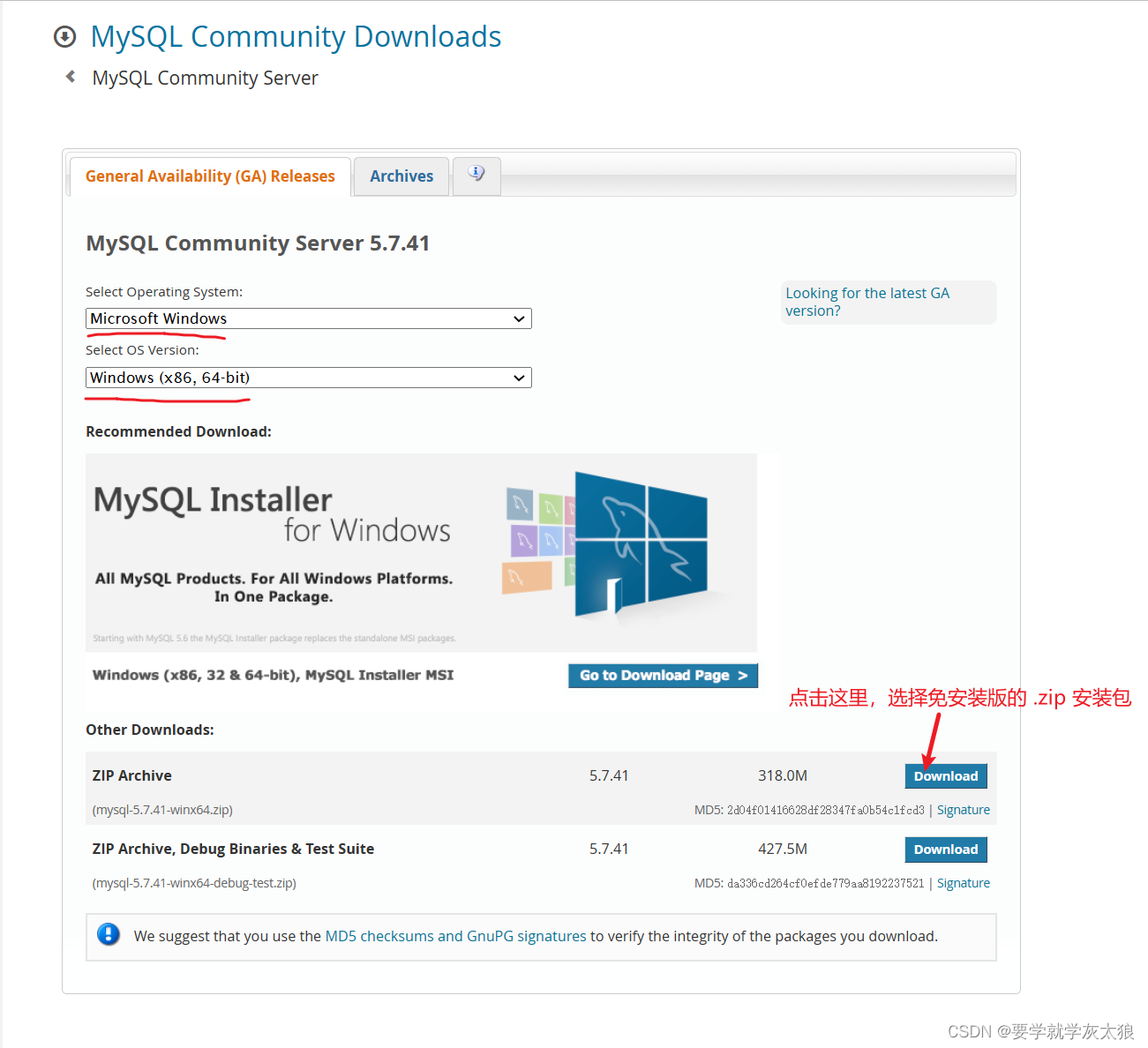Click the MySQL Installer for Windows banner
Viewport: 1148px width, 1048px height.
pos(421,553)
